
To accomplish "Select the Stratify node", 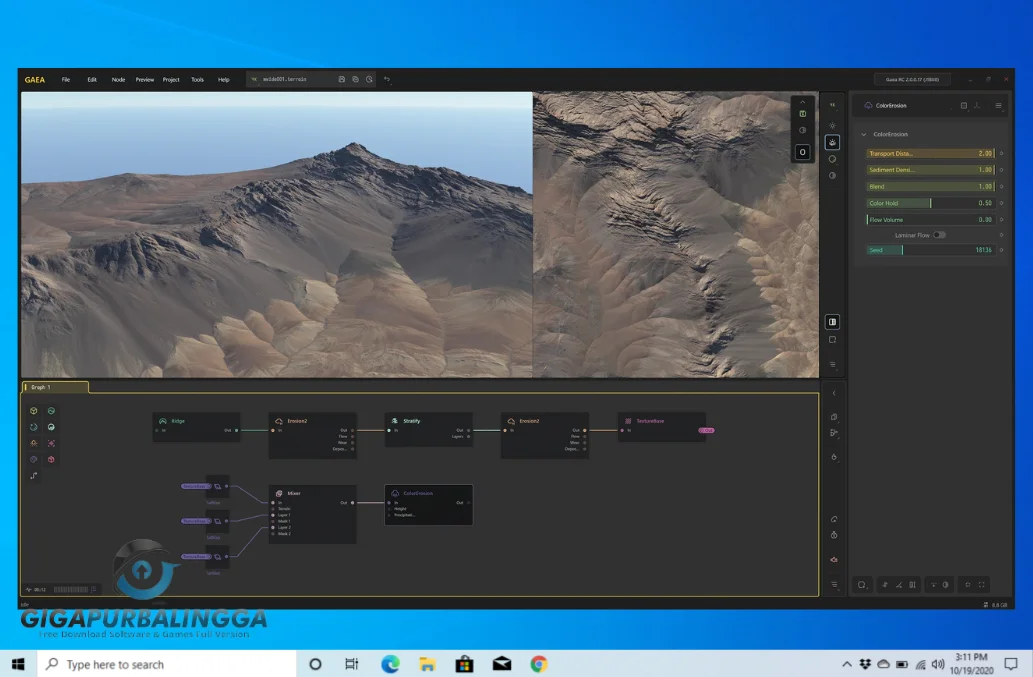I will click(x=429, y=429).
